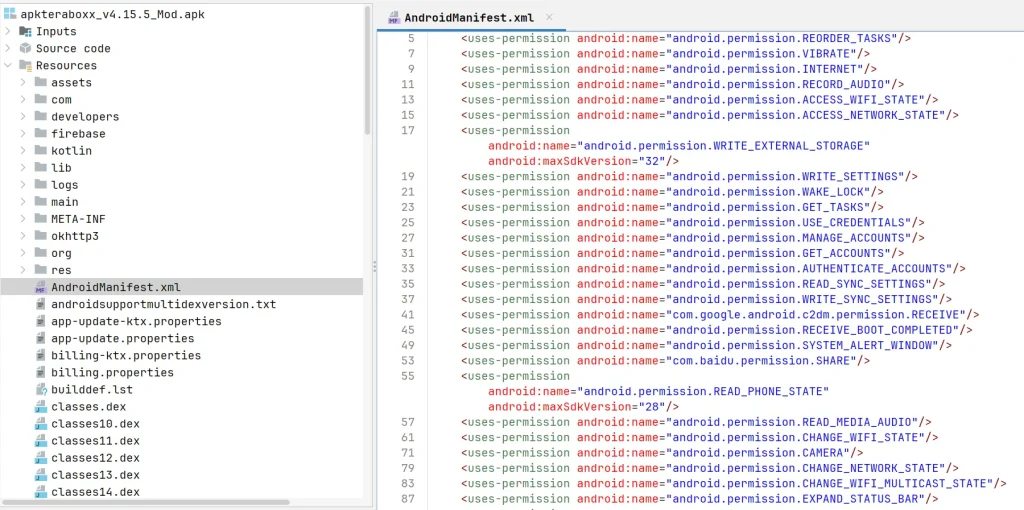Collapse the Resources node
The width and height of the screenshot is (1024, 510).
[7, 65]
